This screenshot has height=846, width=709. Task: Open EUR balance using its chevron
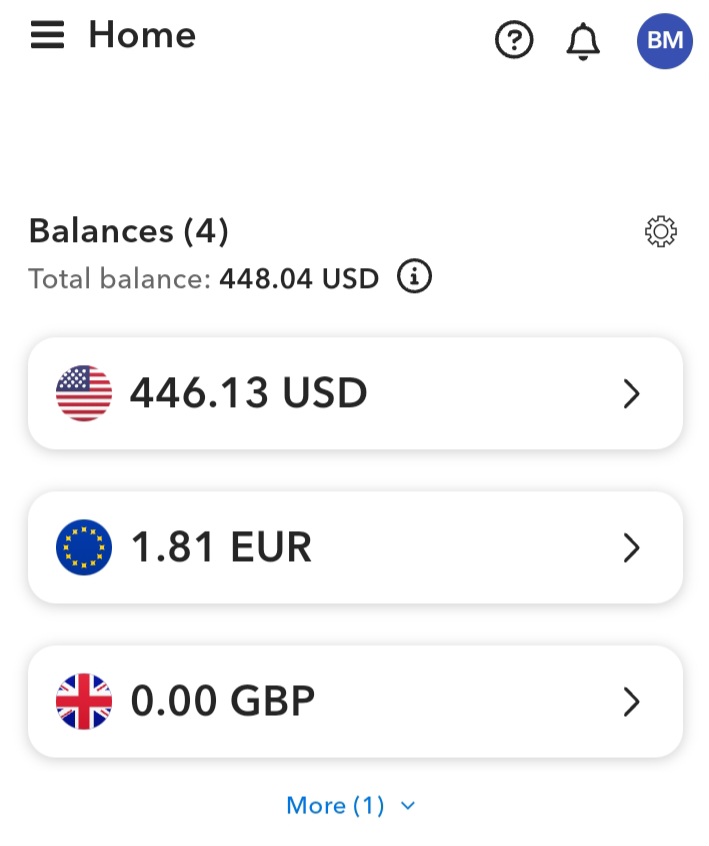(631, 548)
